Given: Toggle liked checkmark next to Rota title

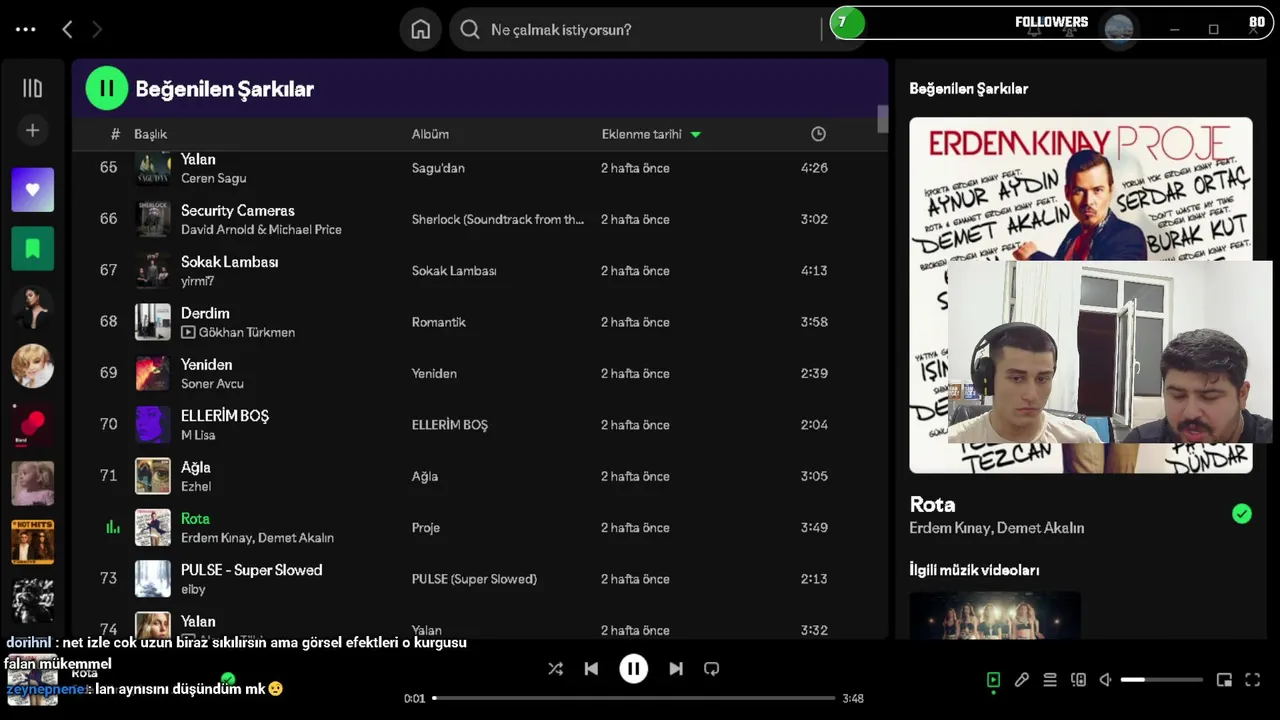Looking at the screenshot, I should click(1242, 514).
